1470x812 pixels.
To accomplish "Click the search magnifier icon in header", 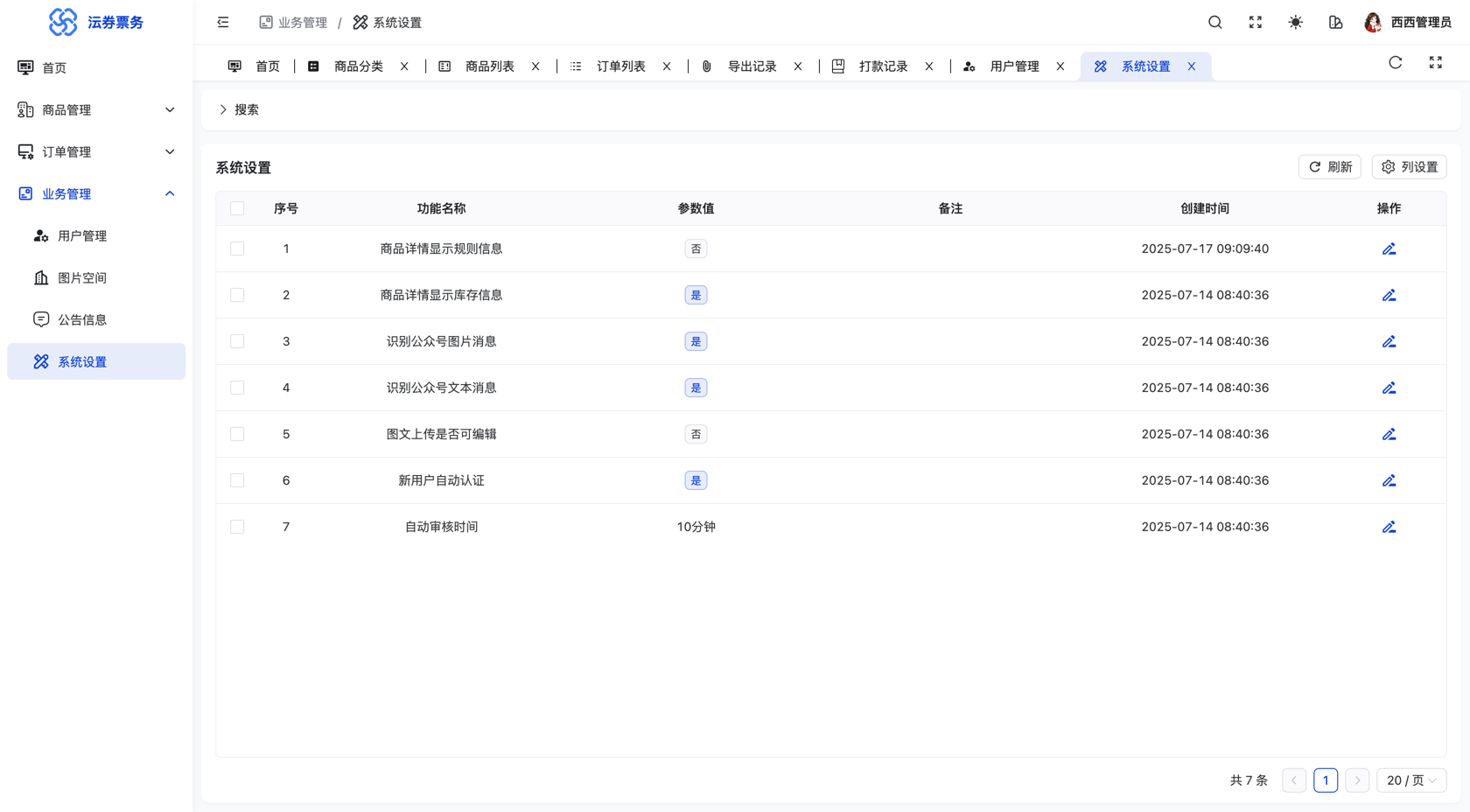I will (x=1214, y=23).
